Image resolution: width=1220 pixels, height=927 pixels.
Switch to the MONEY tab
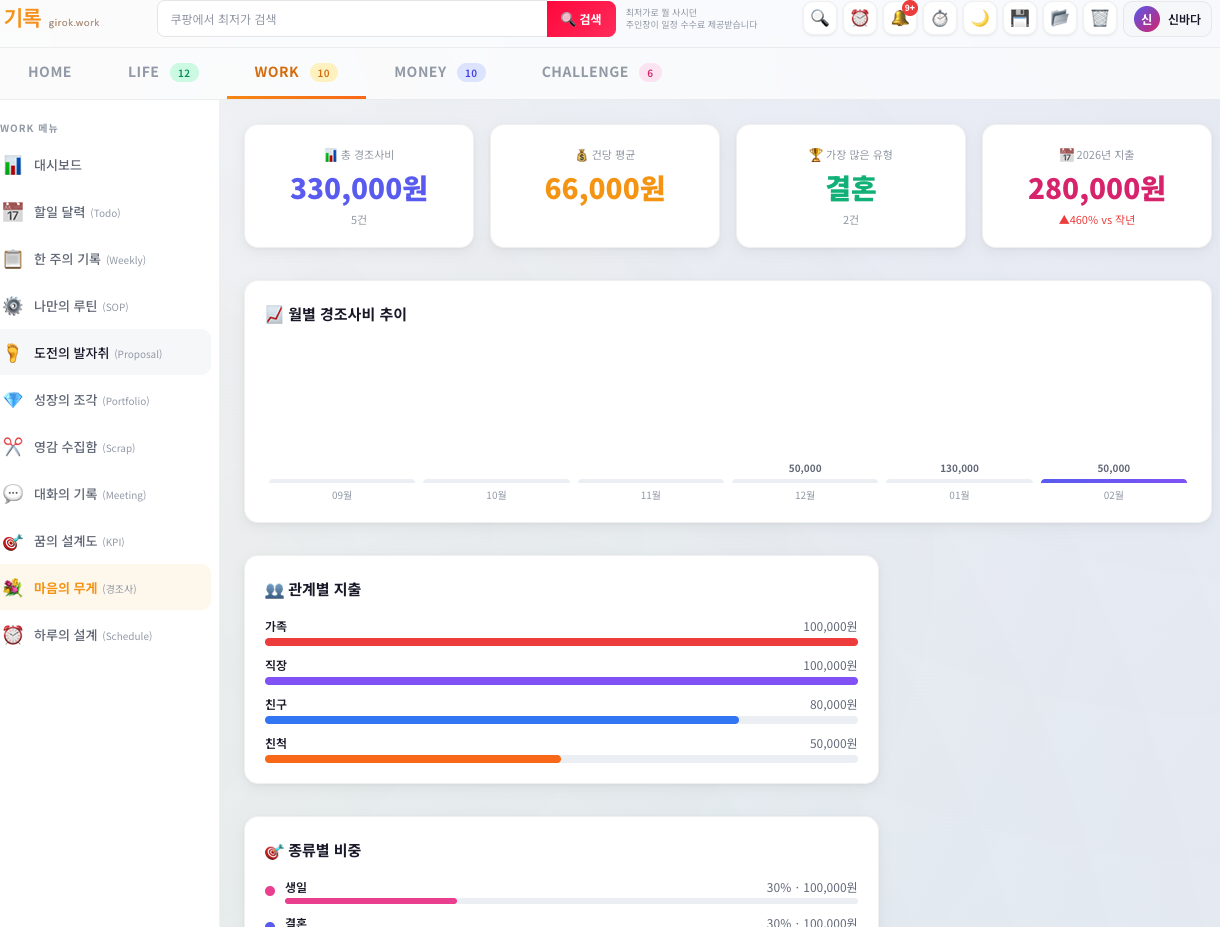[421, 71]
